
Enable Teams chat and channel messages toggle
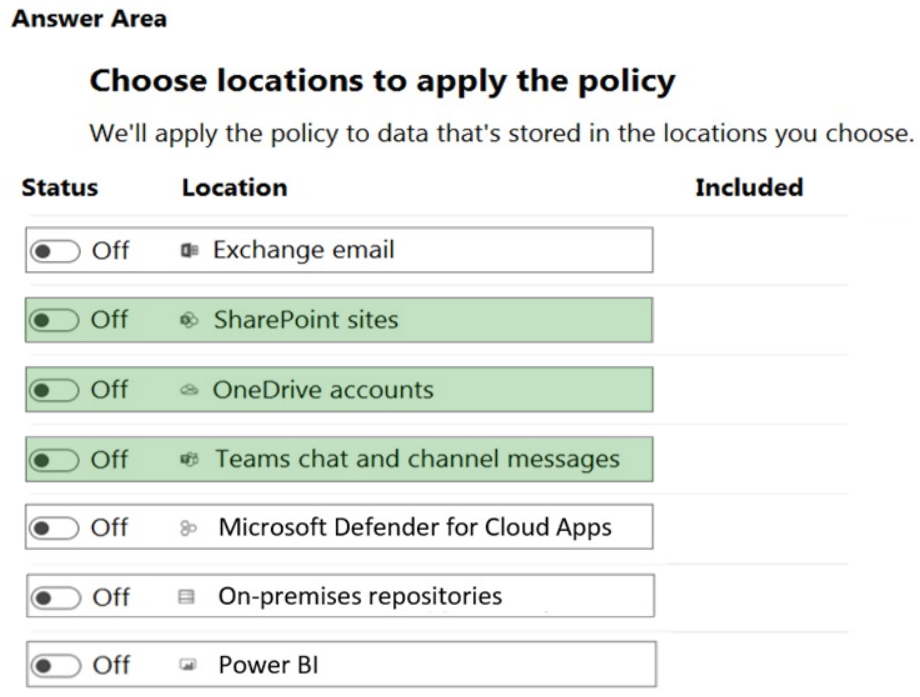(x=55, y=460)
